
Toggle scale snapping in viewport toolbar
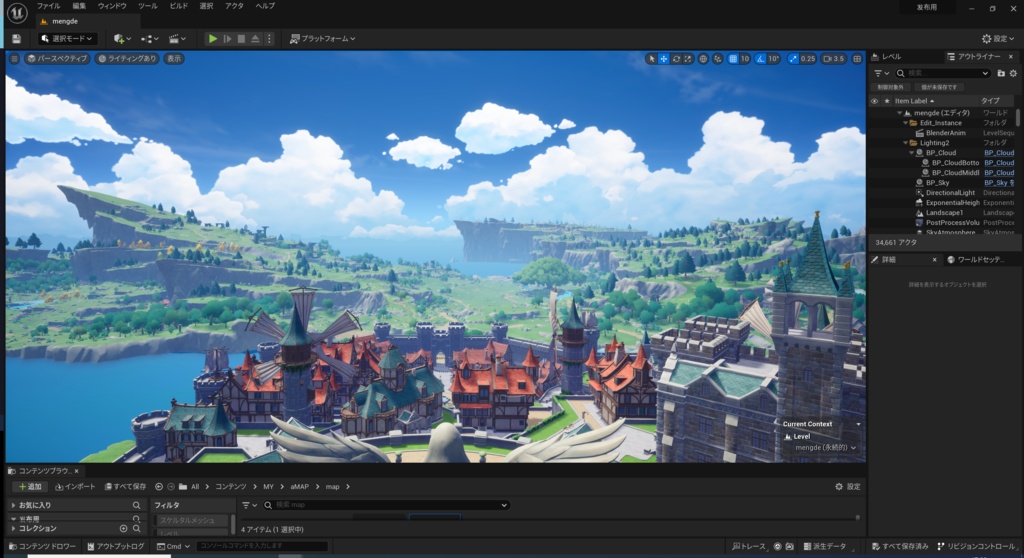tap(793, 59)
